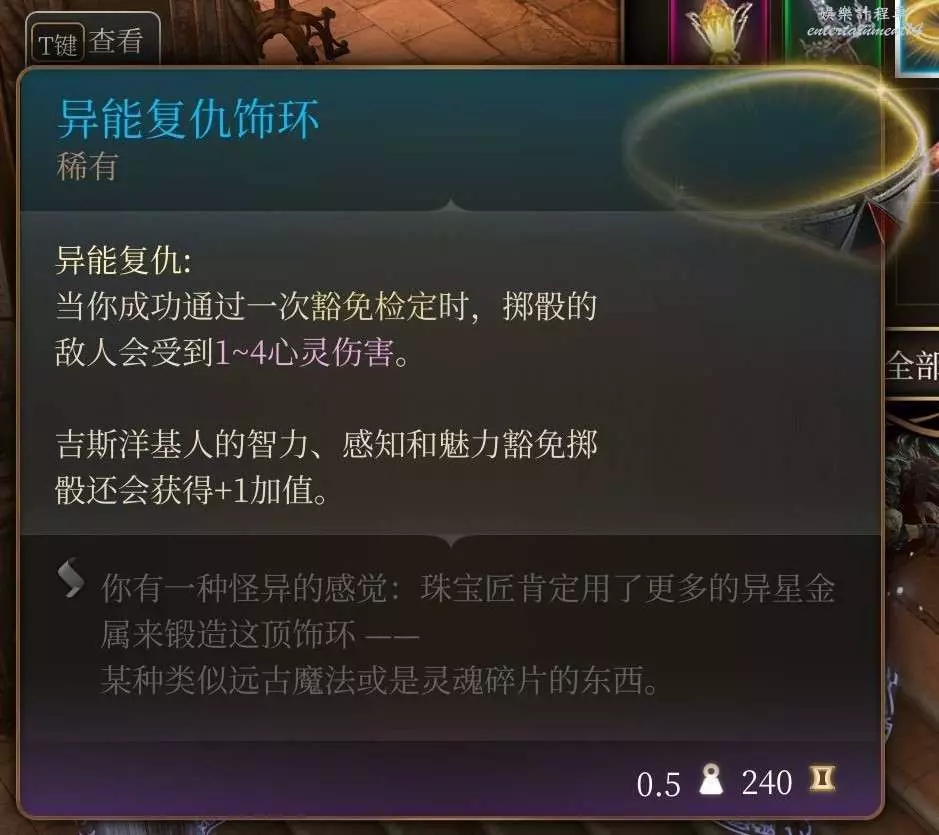Click the 查看 inspect button

116,42
